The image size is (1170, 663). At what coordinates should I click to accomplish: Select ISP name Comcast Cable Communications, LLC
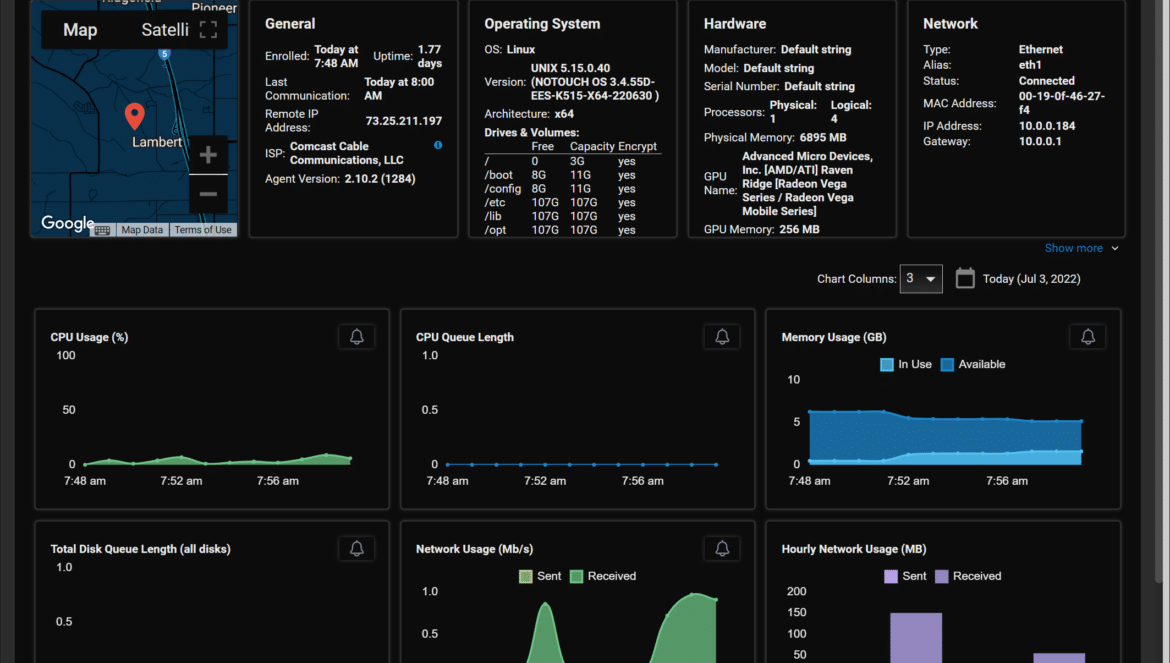[x=347, y=153]
